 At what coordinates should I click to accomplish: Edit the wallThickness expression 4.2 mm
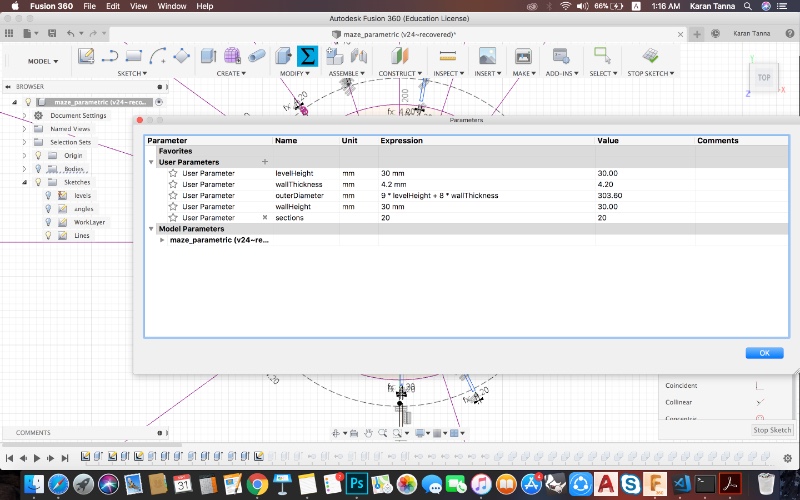(487, 184)
